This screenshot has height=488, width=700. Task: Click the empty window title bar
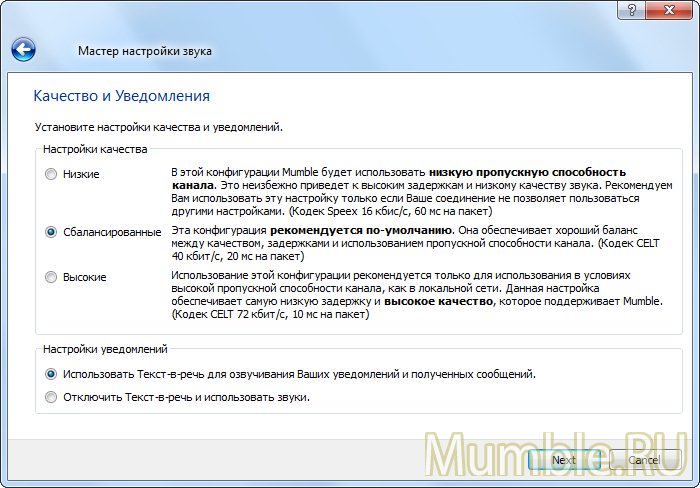(x=300, y=10)
